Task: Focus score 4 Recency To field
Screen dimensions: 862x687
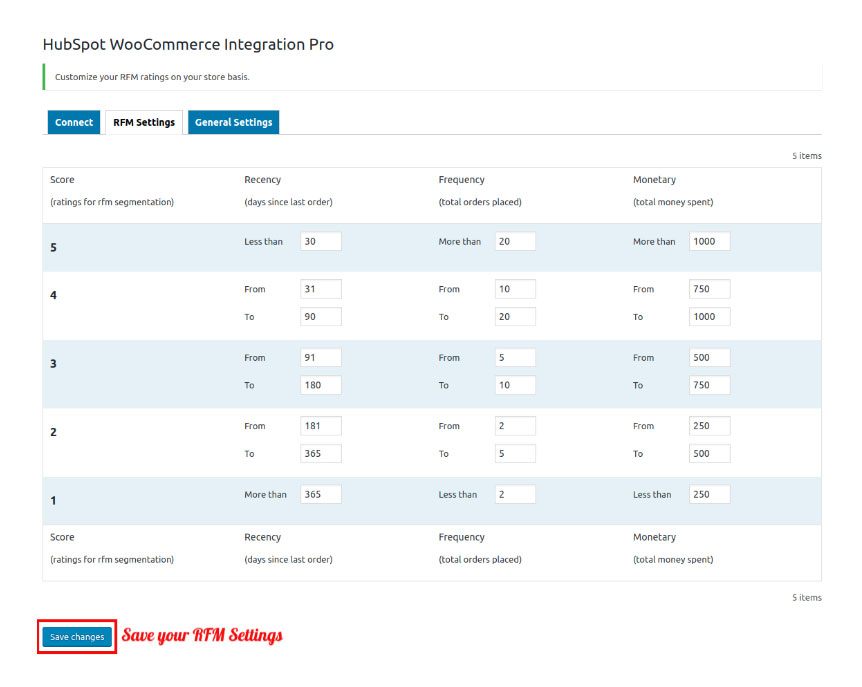Action: [321, 317]
